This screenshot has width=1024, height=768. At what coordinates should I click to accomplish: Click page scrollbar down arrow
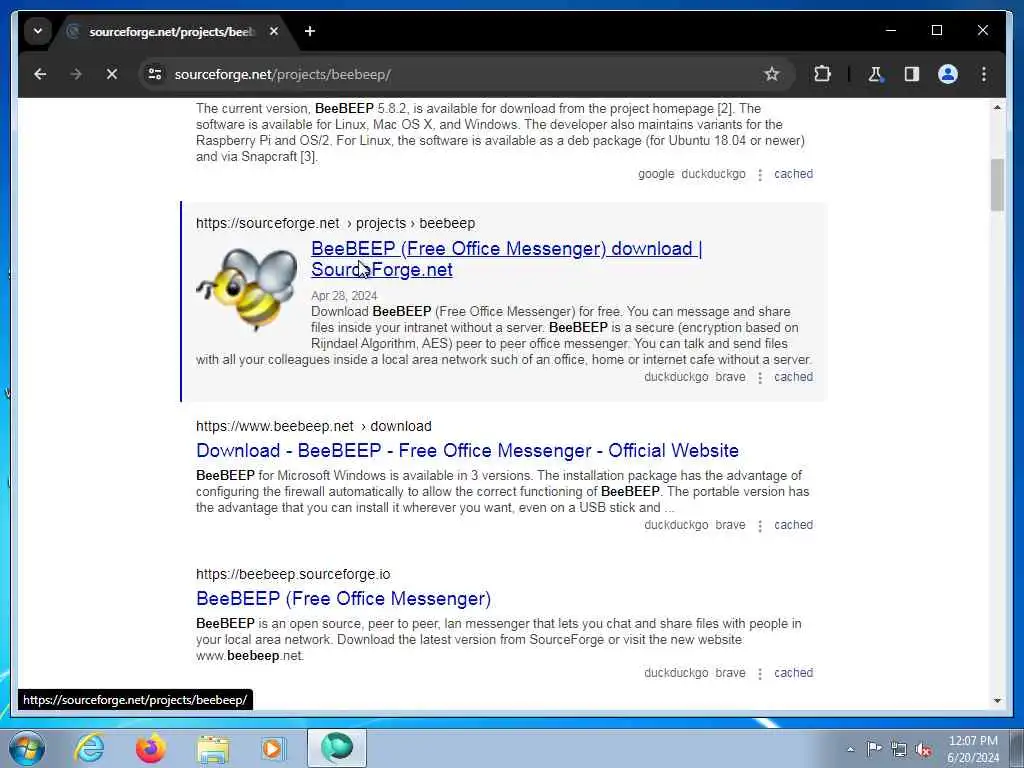(997, 701)
